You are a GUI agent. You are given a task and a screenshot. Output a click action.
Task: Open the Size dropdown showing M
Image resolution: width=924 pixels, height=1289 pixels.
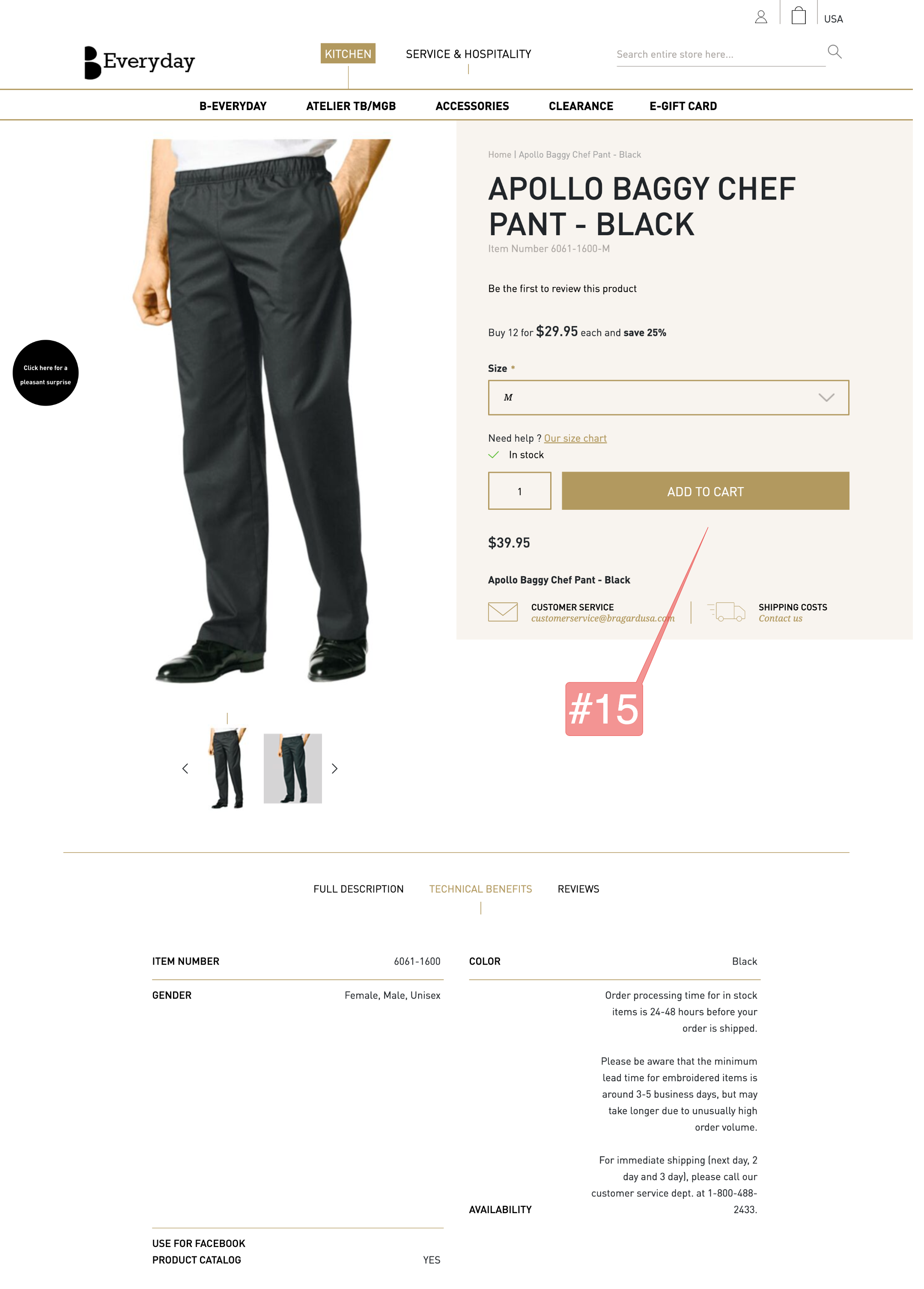click(668, 397)
